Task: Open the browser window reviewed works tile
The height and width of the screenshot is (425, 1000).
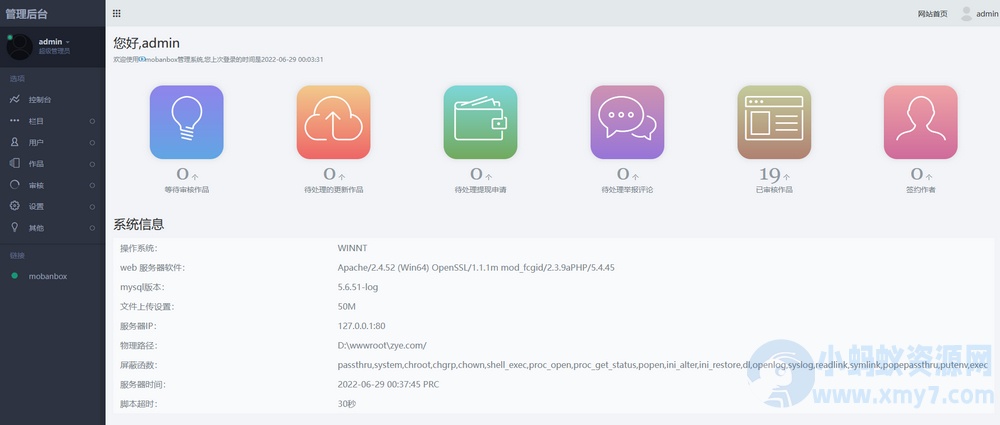Action: [774, 122]
